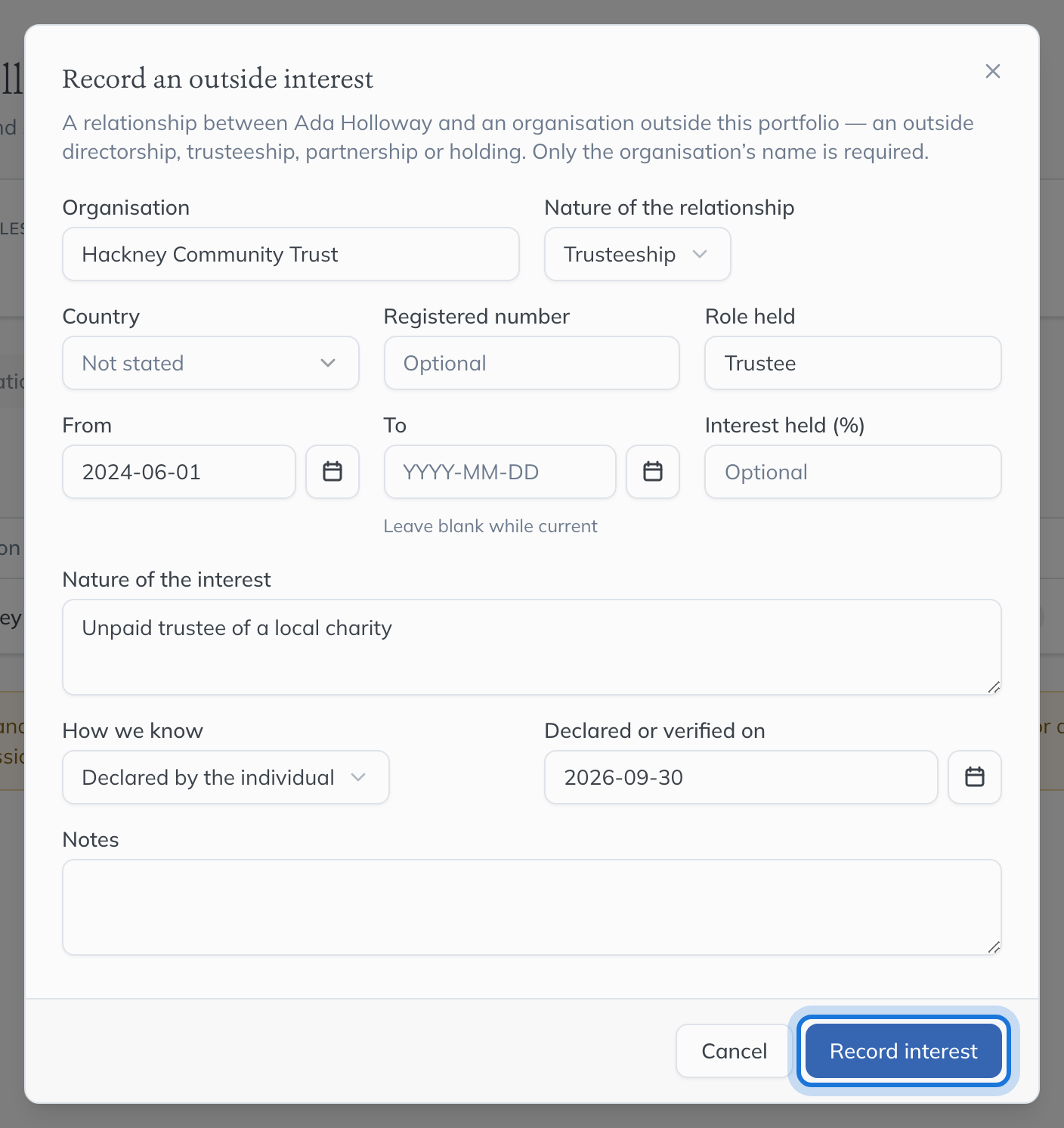Viewport: 1064px width, 1128px height.
Task: Click the Record interest button
Action: click(904, 1051)
